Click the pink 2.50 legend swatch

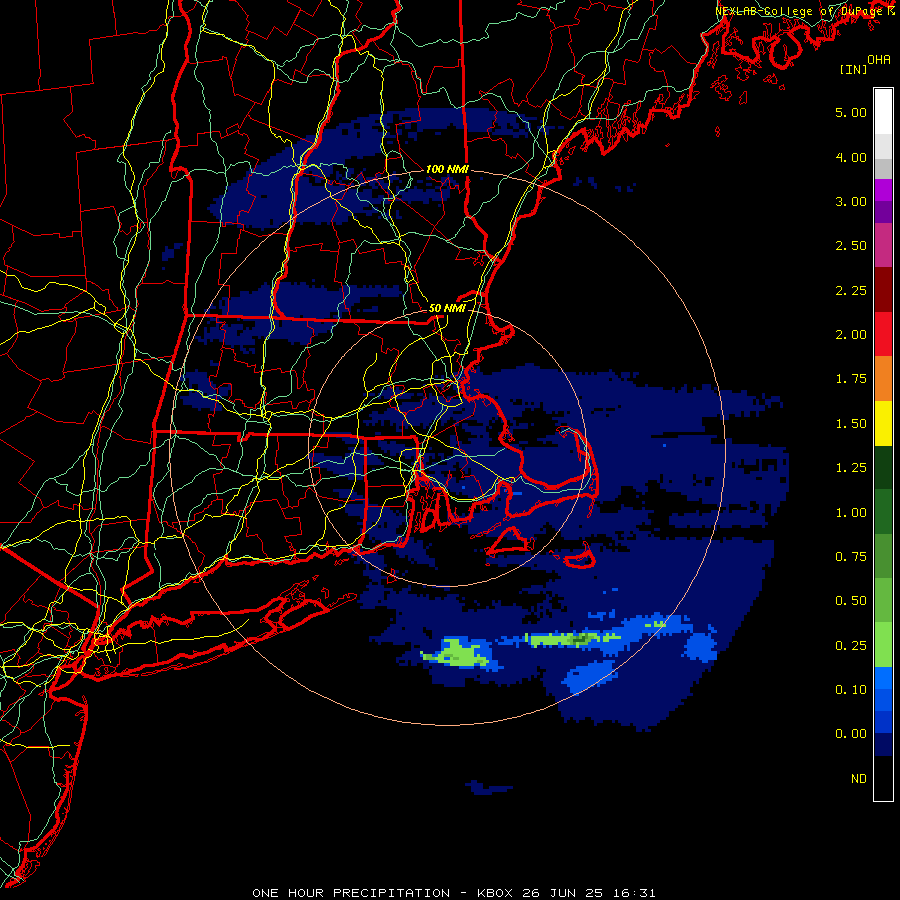pos(883,245)
